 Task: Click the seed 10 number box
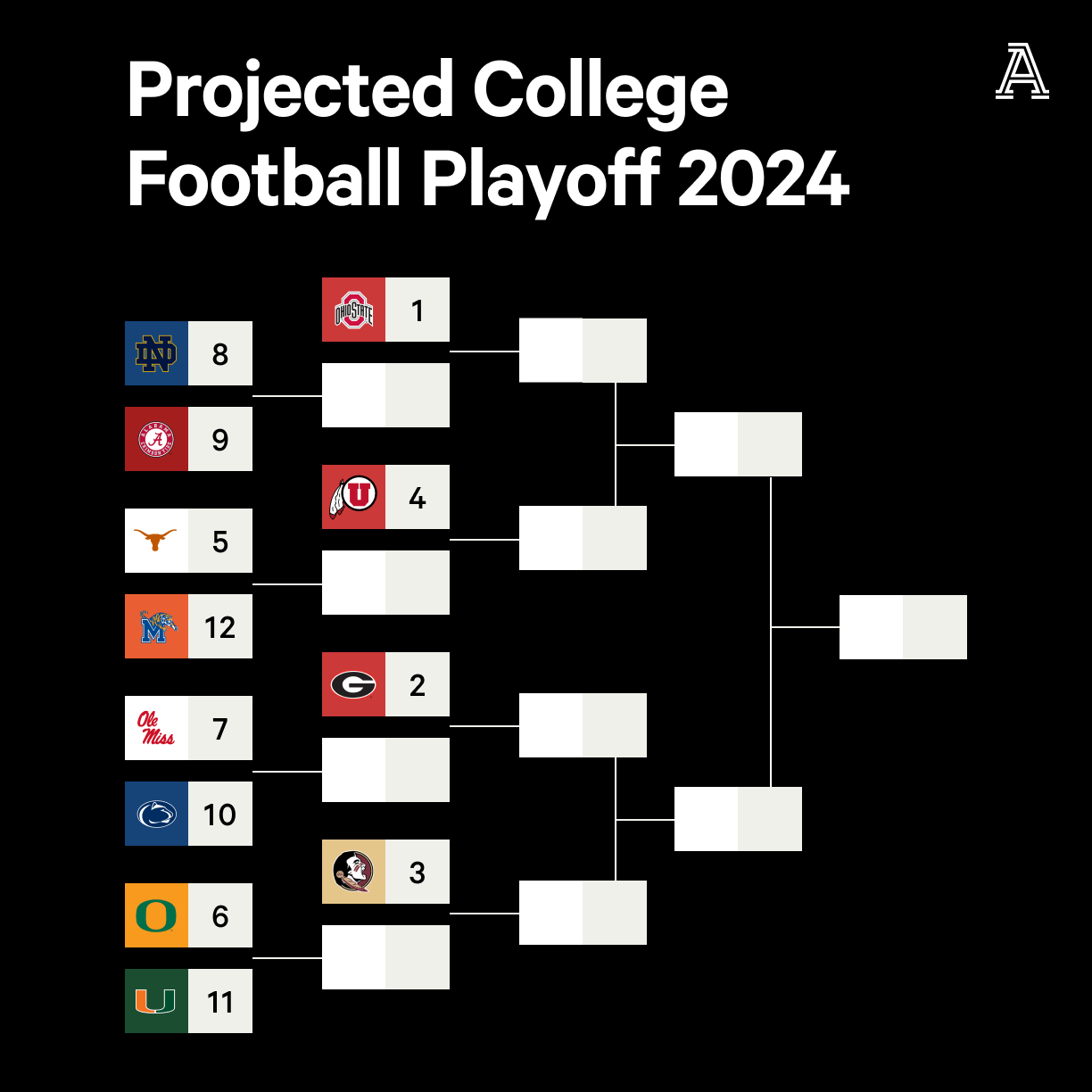coord(220,814)
